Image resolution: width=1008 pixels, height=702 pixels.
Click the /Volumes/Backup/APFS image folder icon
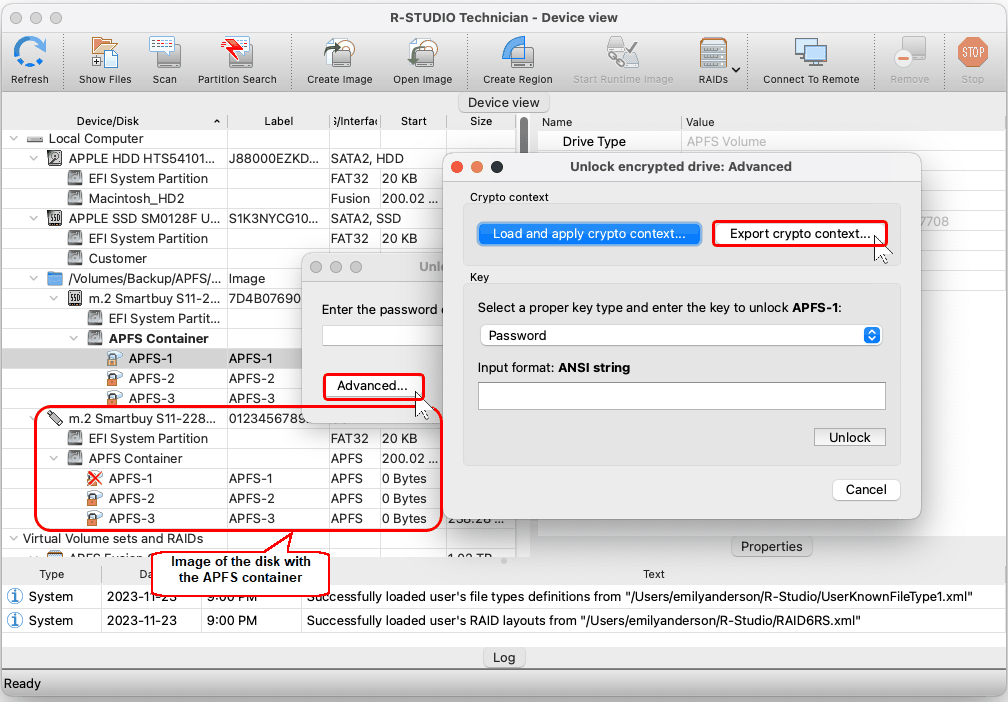click(55, 278)
